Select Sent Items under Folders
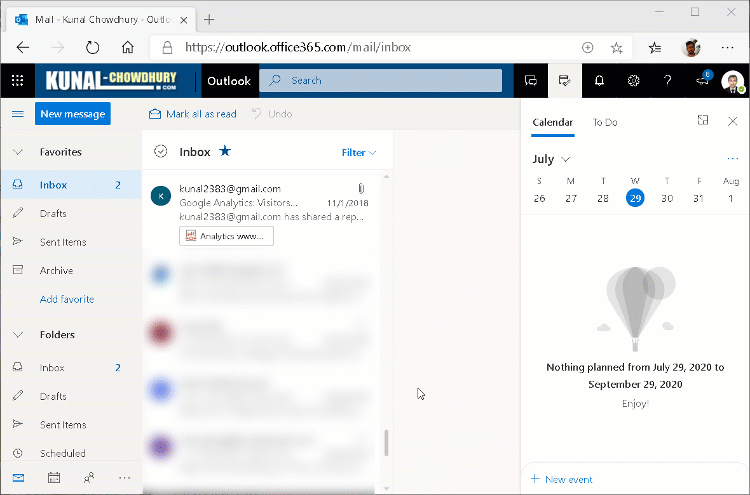 (71, 425)
